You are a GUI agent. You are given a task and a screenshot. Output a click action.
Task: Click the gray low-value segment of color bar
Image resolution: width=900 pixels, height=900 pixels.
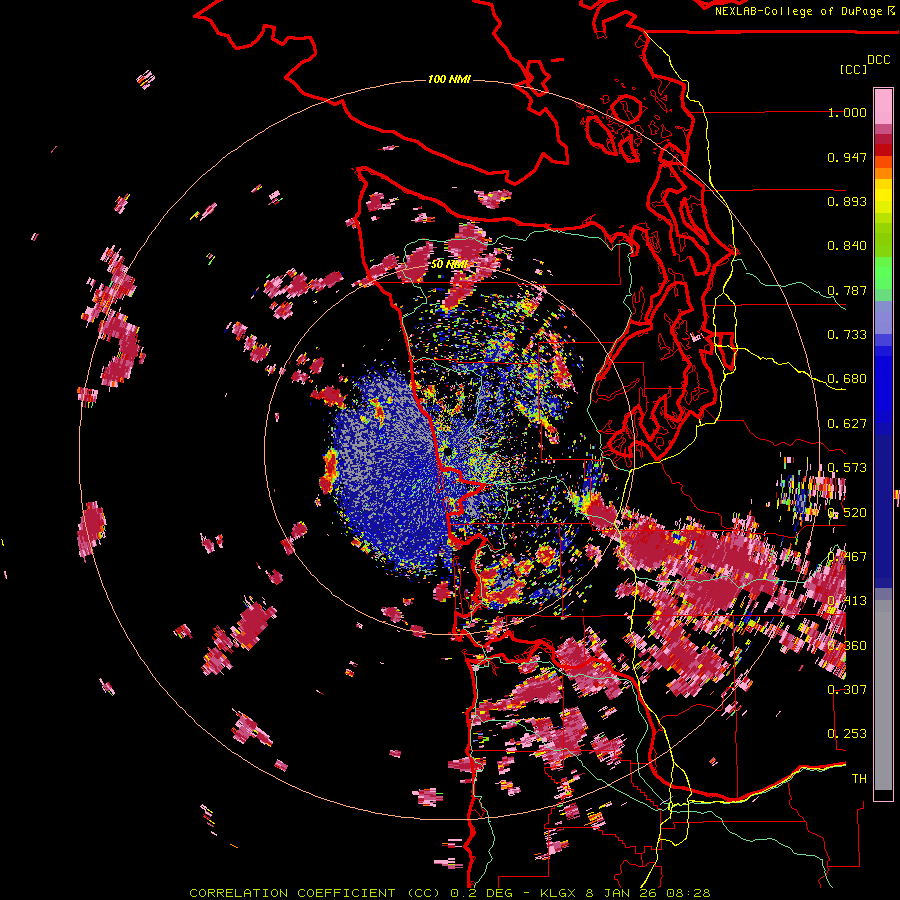coord(883,695)
